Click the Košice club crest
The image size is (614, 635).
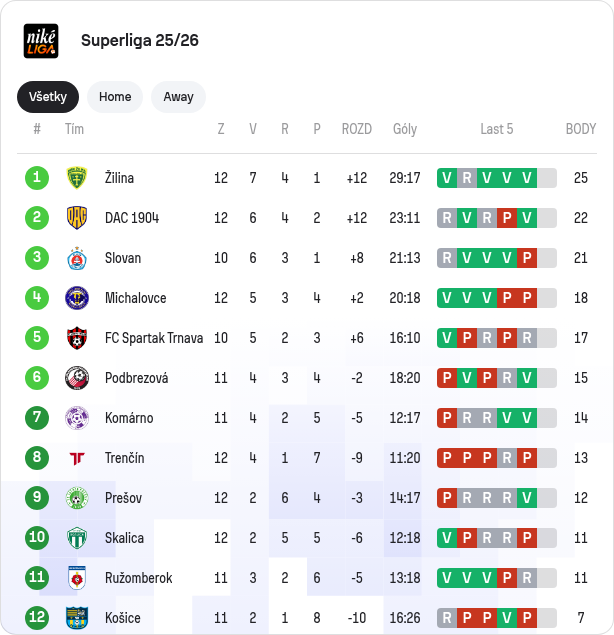tap(77, 618)
